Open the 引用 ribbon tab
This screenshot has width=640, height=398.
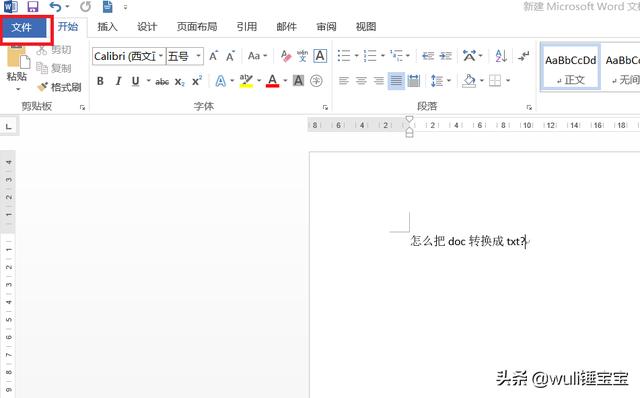(x=247, y=27)
